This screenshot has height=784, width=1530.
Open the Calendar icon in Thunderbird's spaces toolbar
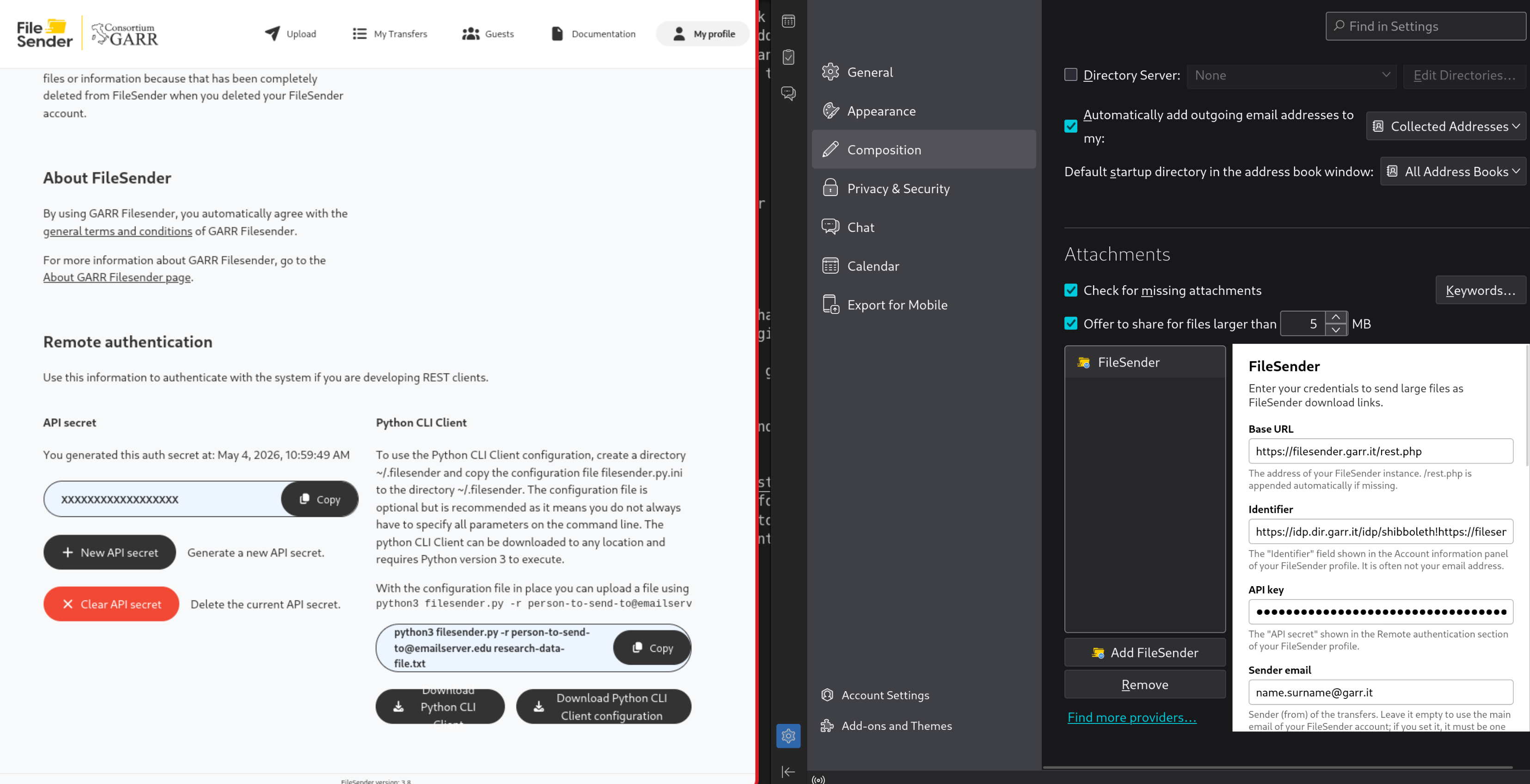tap(788, 21)
